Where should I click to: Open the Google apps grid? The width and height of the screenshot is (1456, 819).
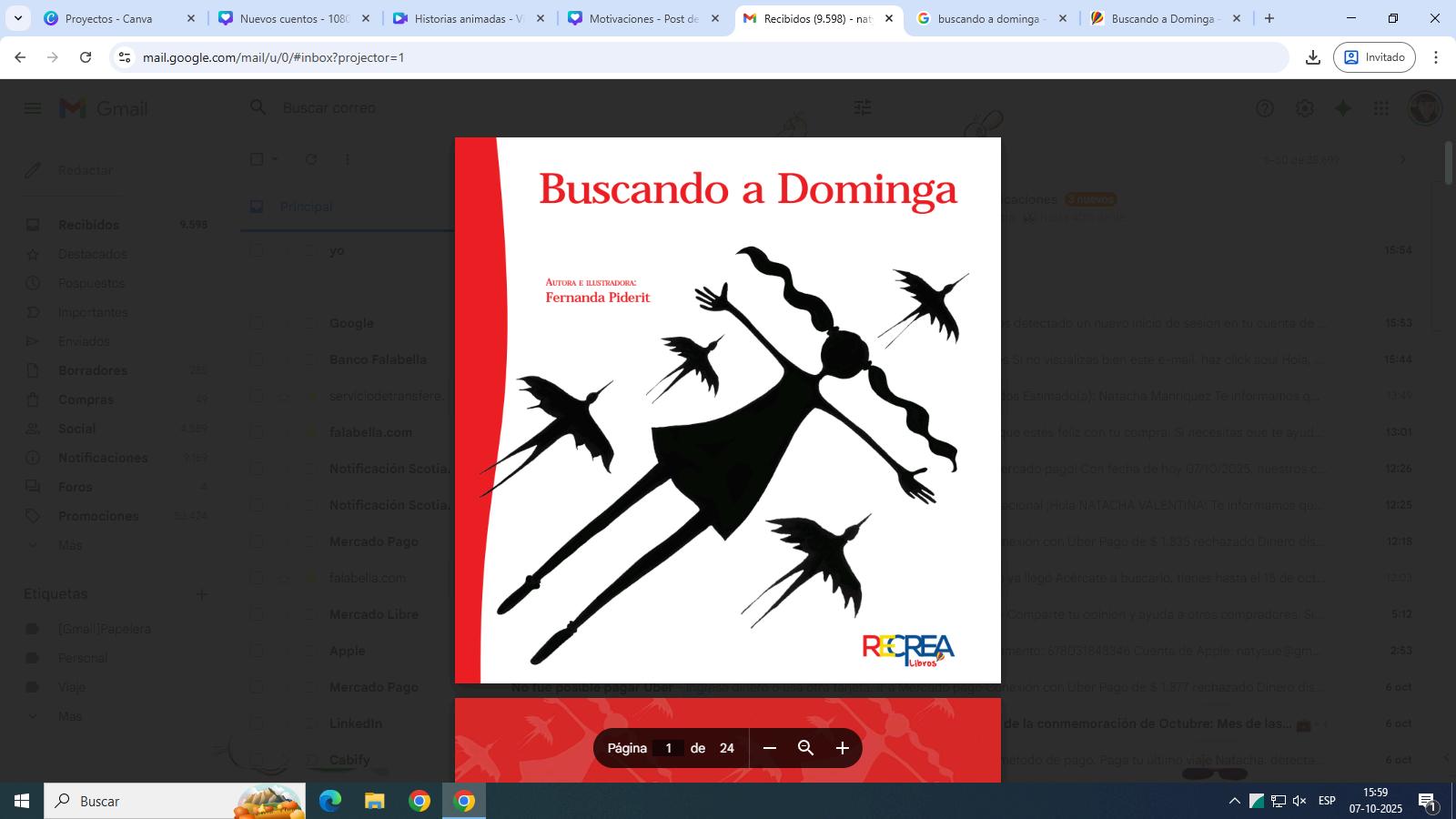click(1381, 108)
